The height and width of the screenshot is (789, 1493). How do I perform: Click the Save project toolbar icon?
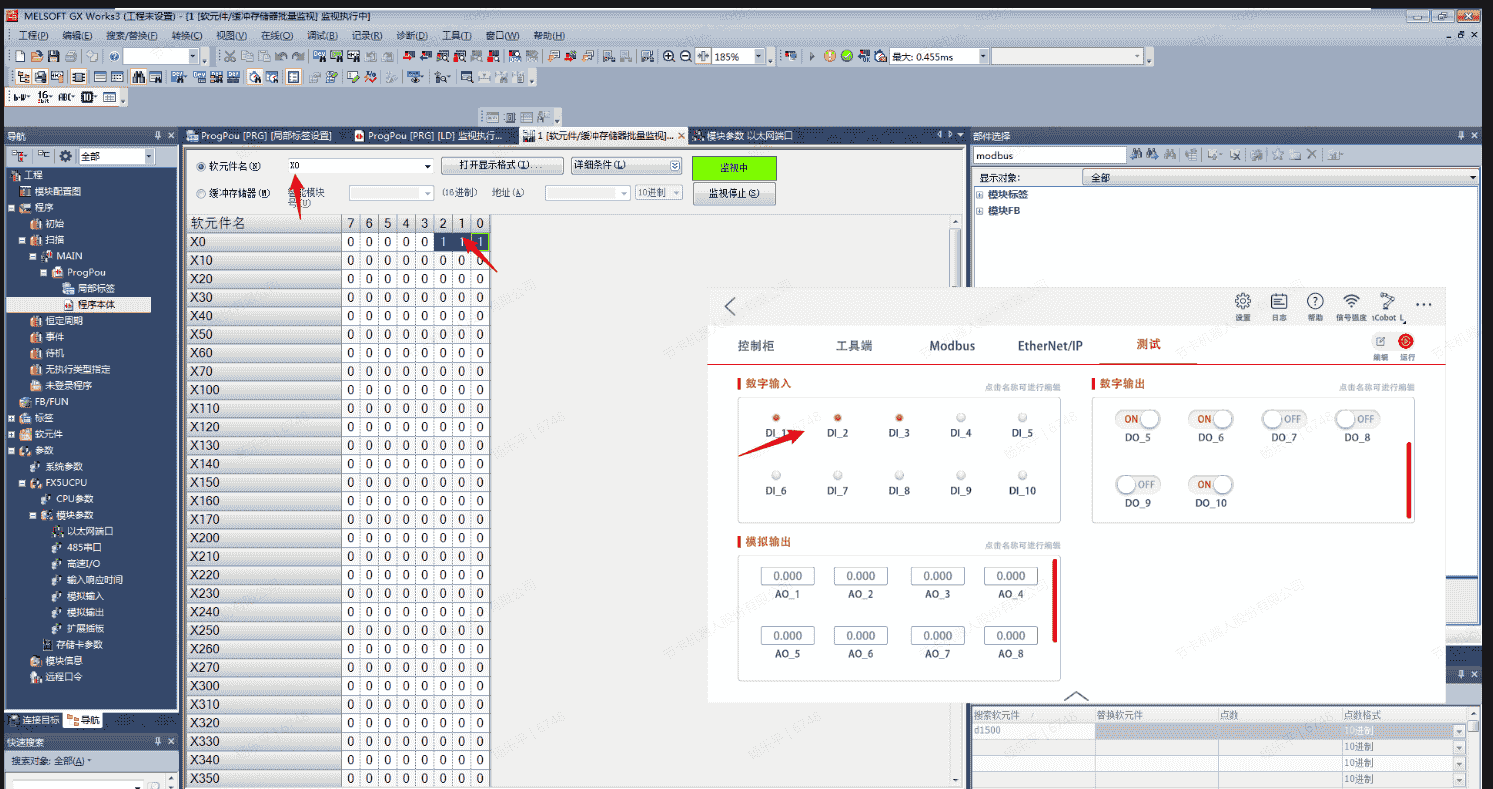(55, 57)
